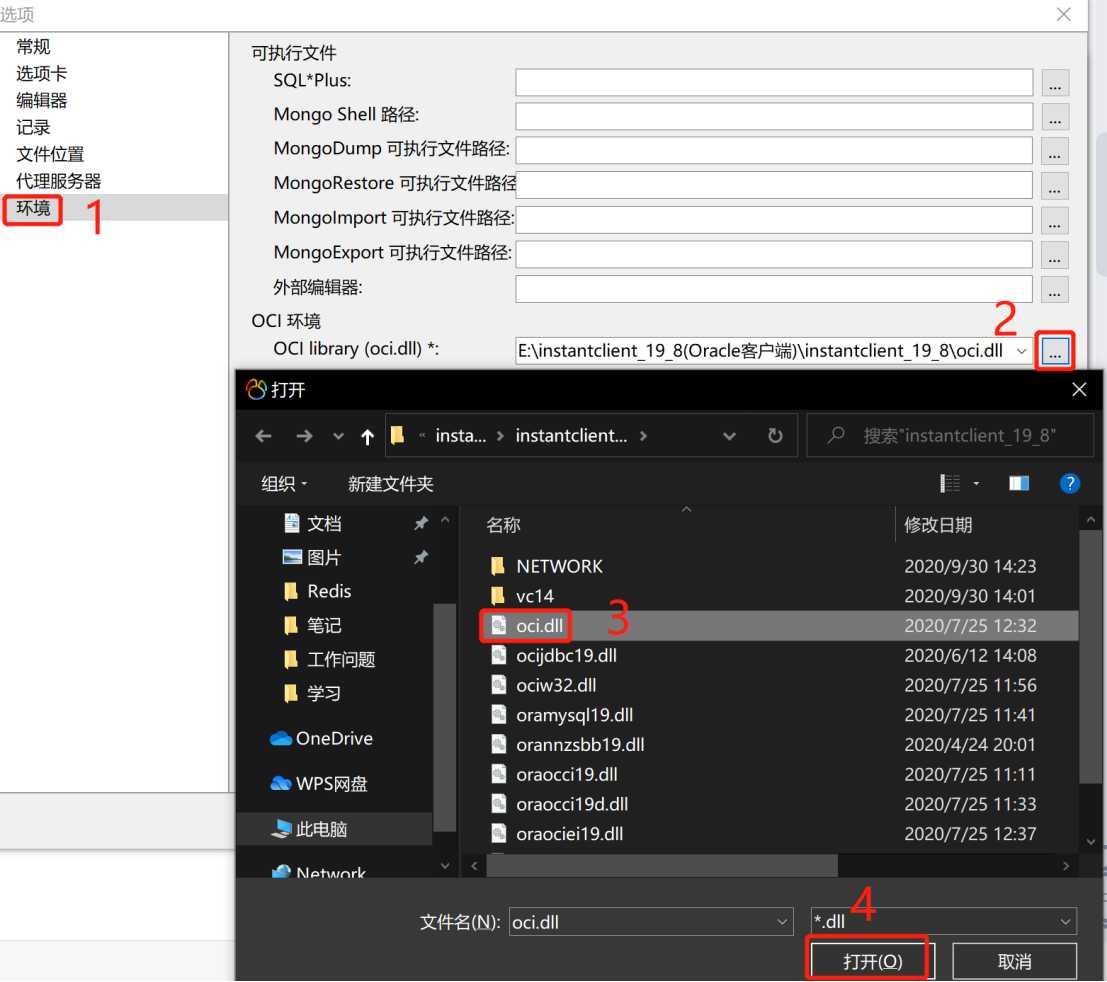
Task: Browse for MongoExport executable path
Action: [x=1055, y=256]
